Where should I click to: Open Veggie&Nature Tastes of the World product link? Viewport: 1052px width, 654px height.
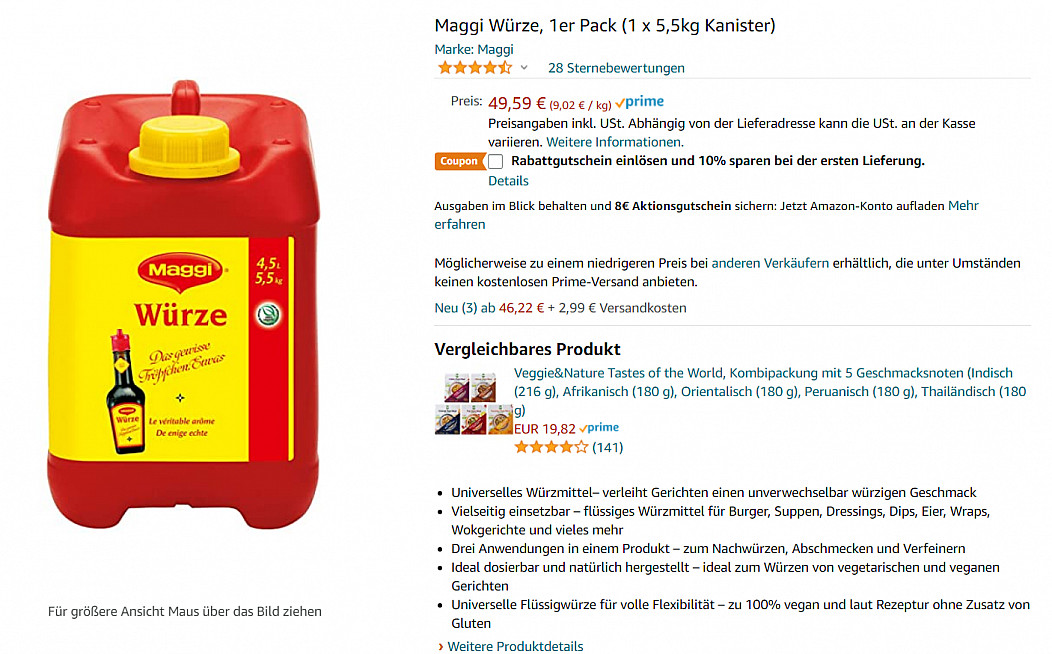coord(770,391)
